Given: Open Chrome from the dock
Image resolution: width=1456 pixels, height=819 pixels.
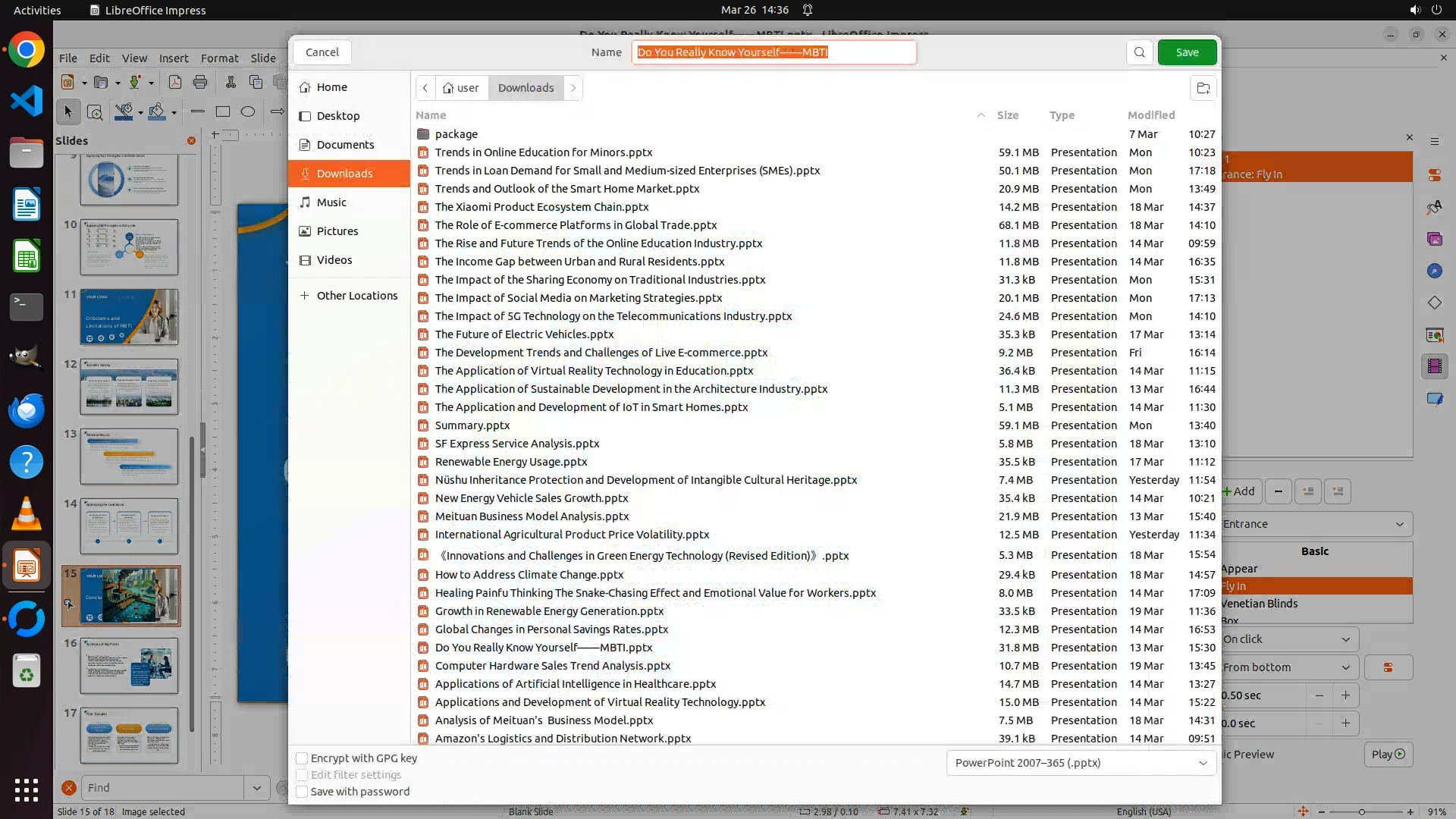Looking at the screenshot, I should pyautogui.click(x=27, y=51).
